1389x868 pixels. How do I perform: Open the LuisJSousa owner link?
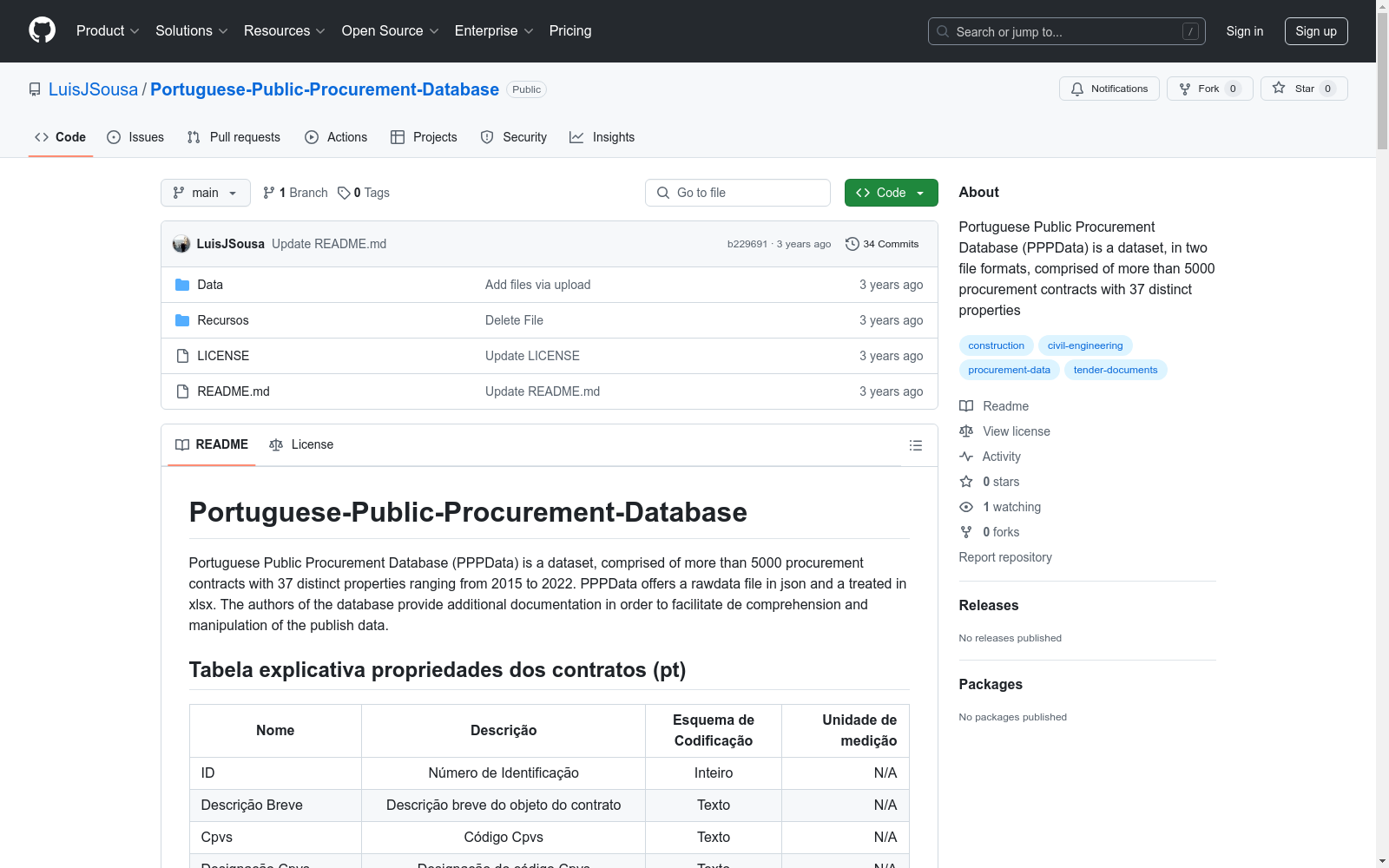click(x=93, y=89)
